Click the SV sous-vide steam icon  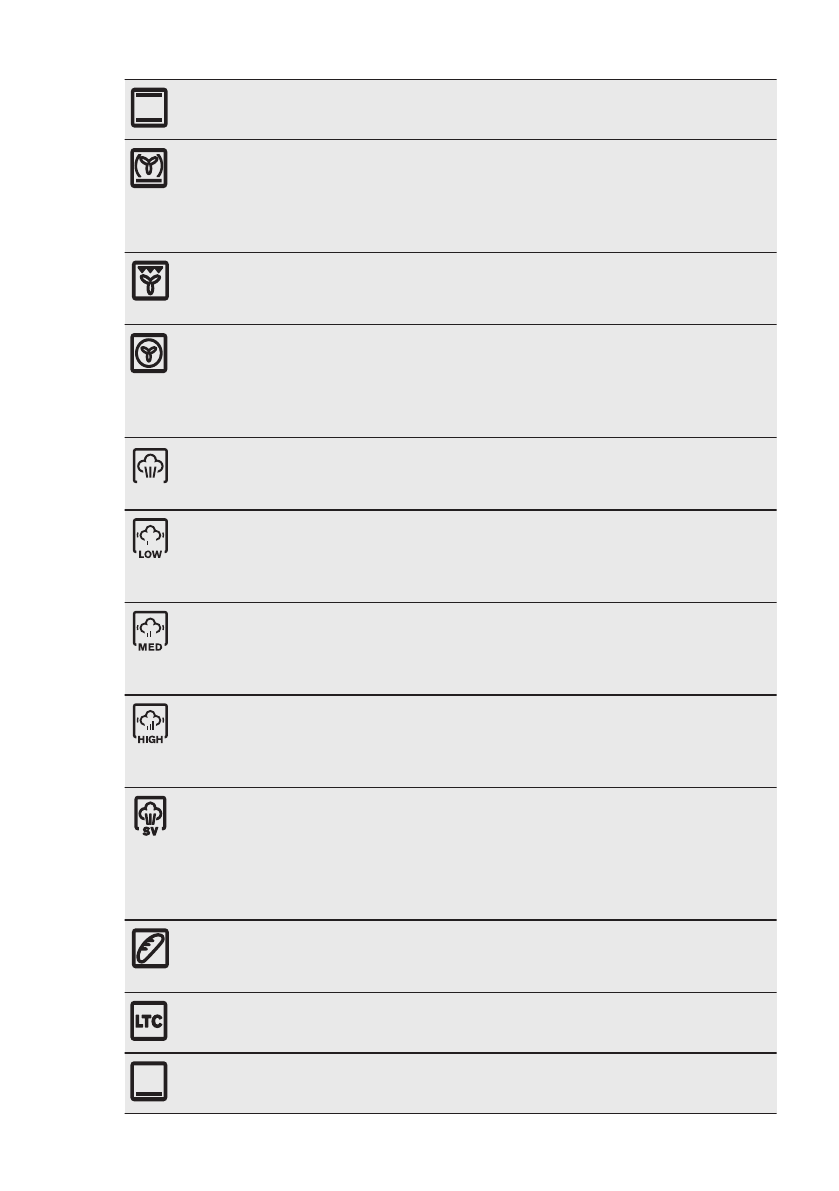(x=149, y=817)
